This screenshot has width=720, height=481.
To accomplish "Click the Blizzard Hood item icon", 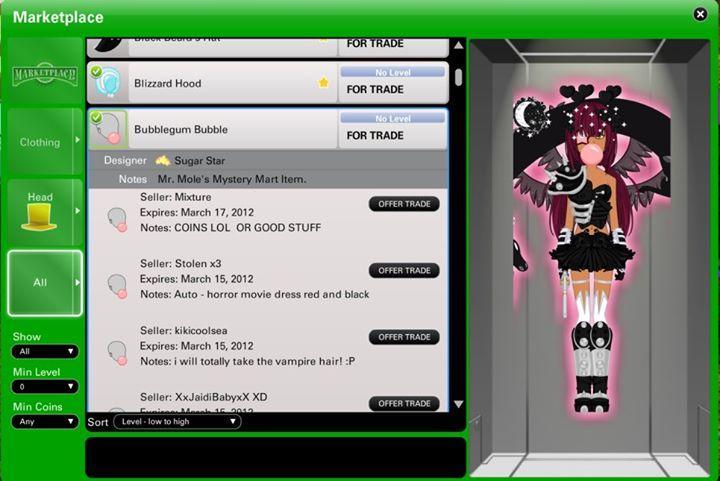I will (108, 83).
